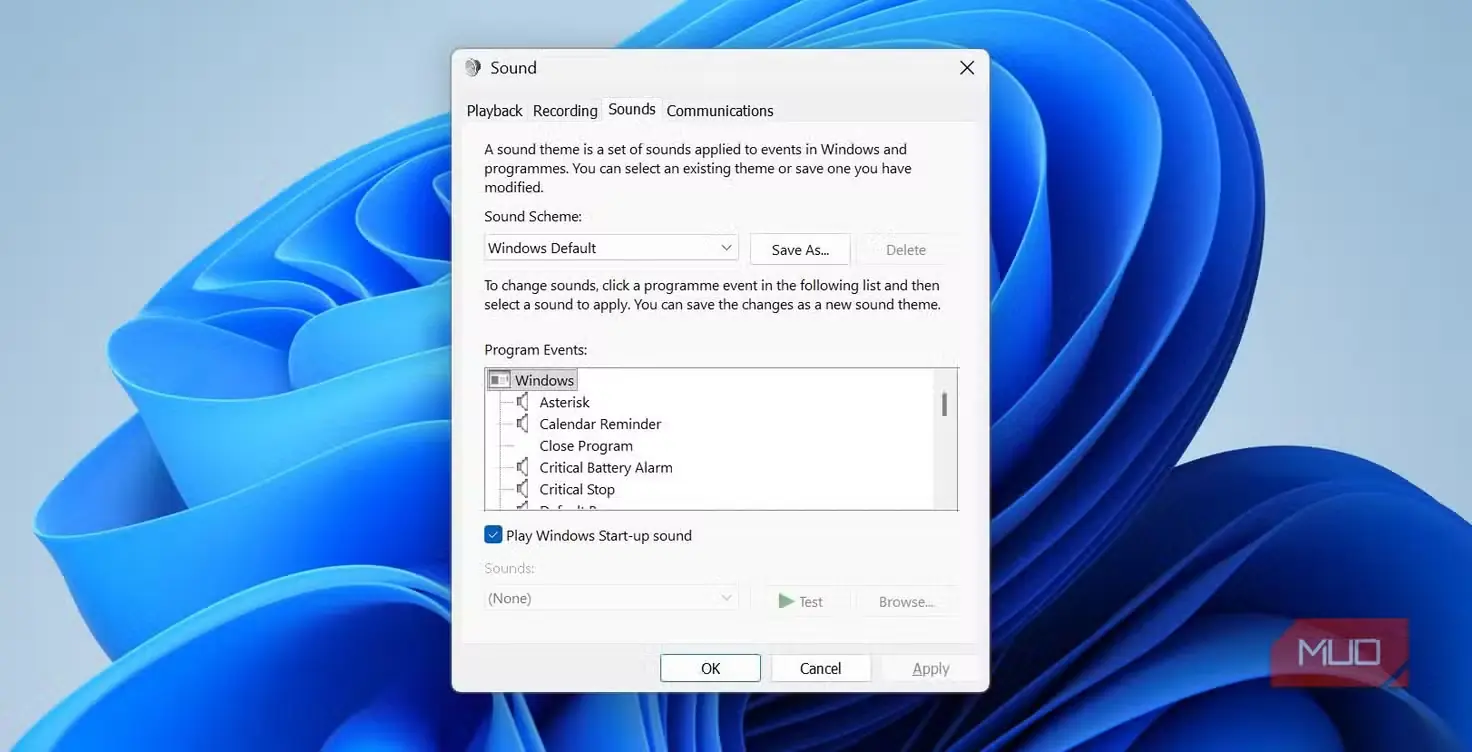The height and width of the screenshot is (752, 1472).
Task: Select the Windows item in Program Events
Action: [544, 380]
